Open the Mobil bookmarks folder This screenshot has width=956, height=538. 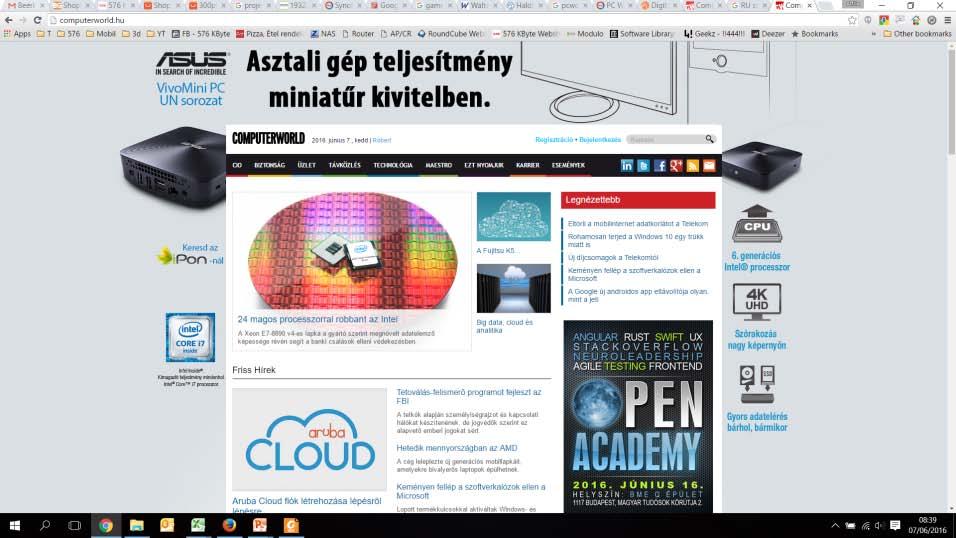101,34
